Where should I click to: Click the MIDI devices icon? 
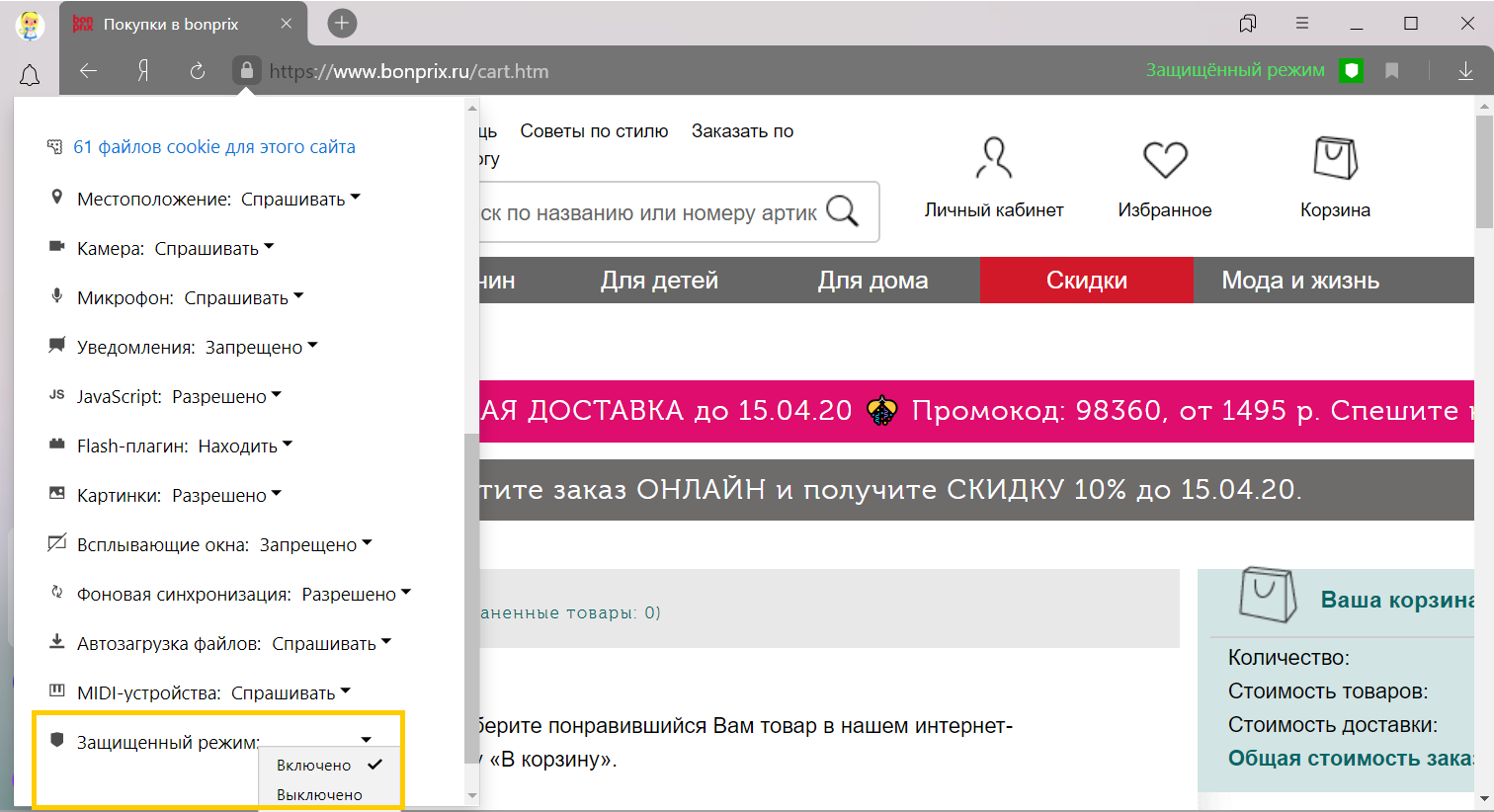(57, 690)
